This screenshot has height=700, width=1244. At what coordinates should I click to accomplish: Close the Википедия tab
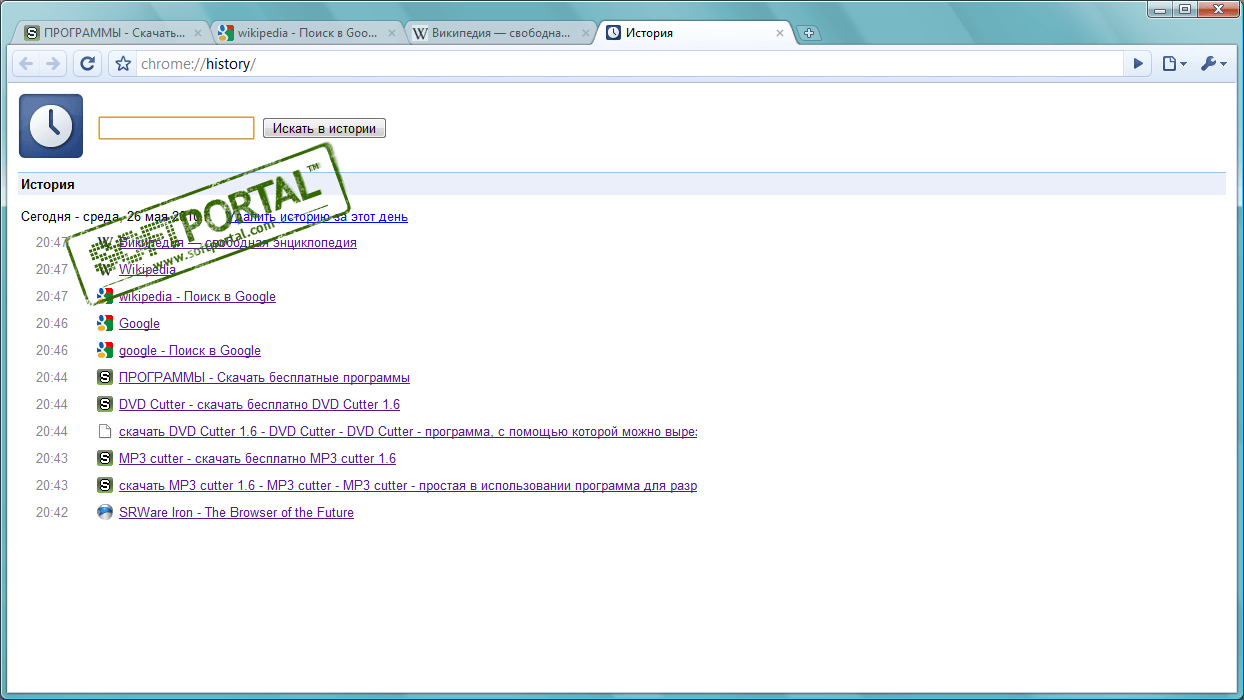click(x=585, y=33)
